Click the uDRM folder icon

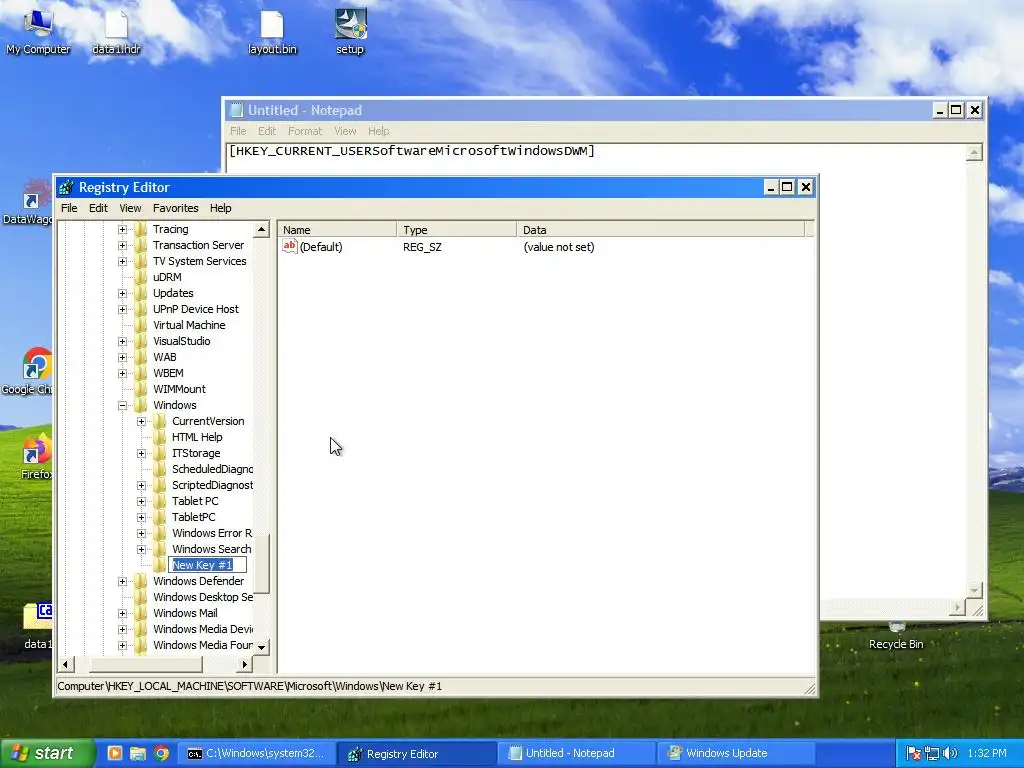[x=141, y=277]
